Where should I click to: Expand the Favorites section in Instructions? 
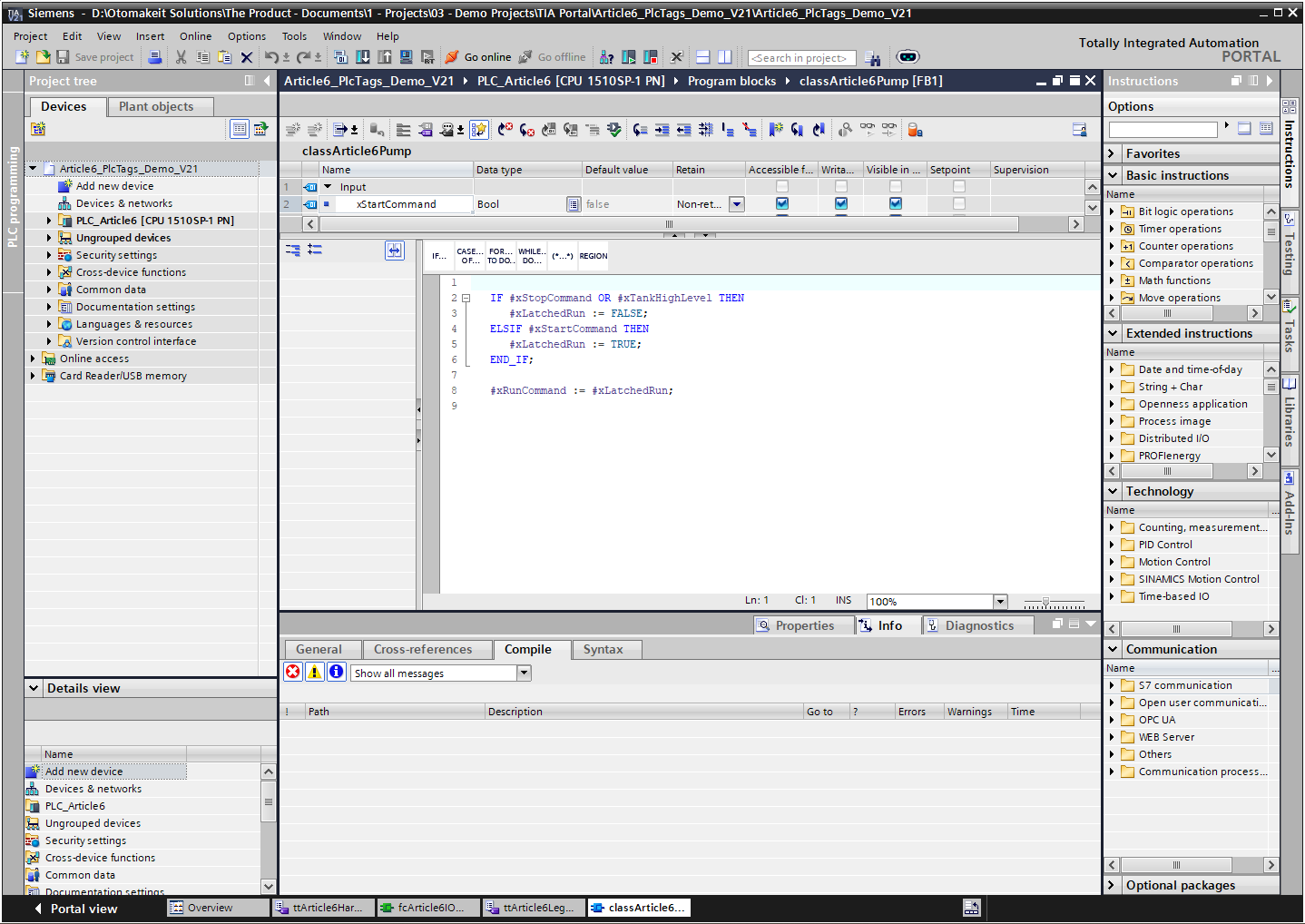pyautogui.click(x=1114, y=153)
